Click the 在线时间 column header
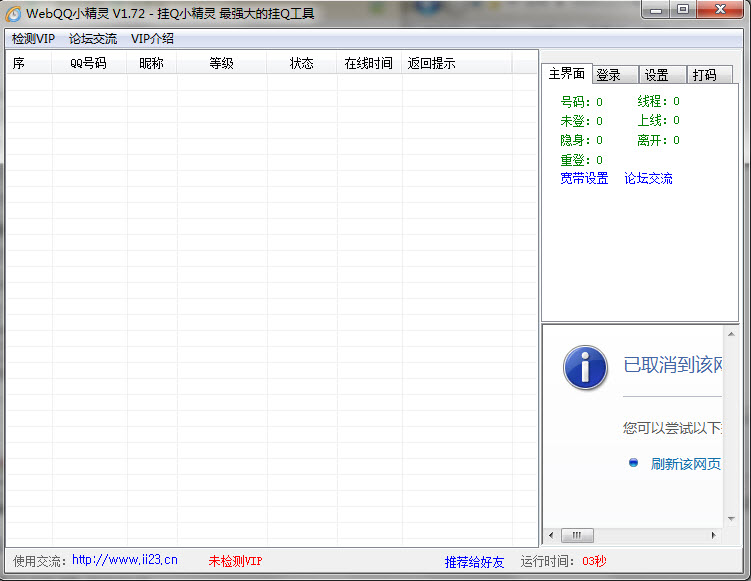The width and height of the screenshot is (751, 581). click(x=368, y=63)
